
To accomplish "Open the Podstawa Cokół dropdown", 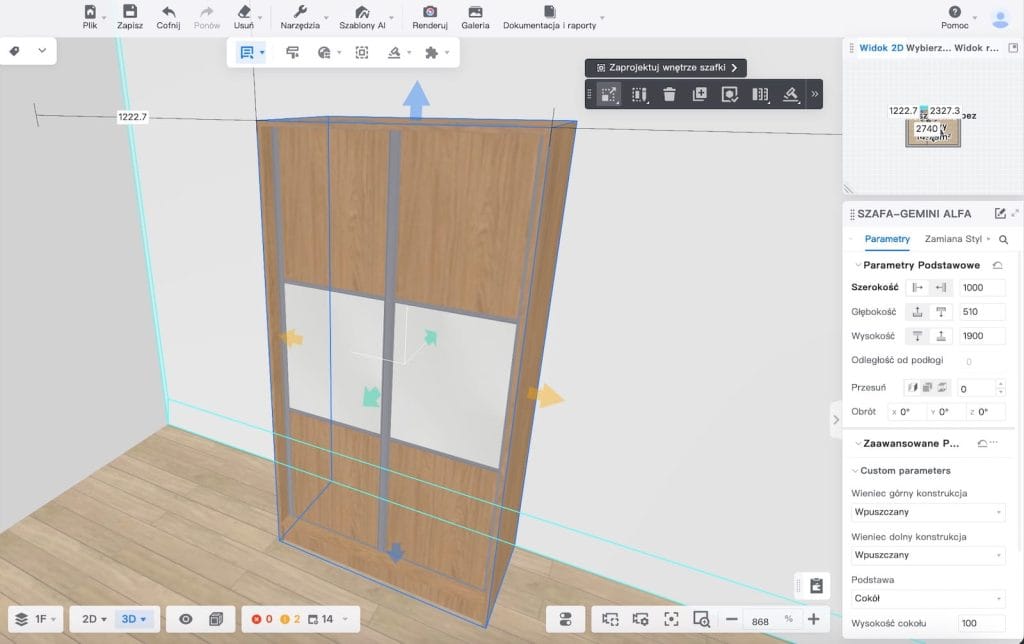I will (x=928, y=598).
